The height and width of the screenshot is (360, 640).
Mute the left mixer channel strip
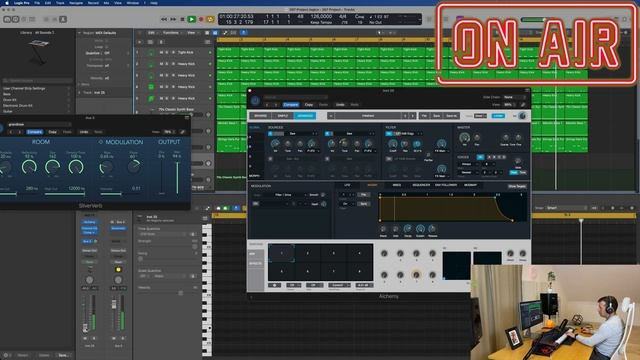point(85,338)
